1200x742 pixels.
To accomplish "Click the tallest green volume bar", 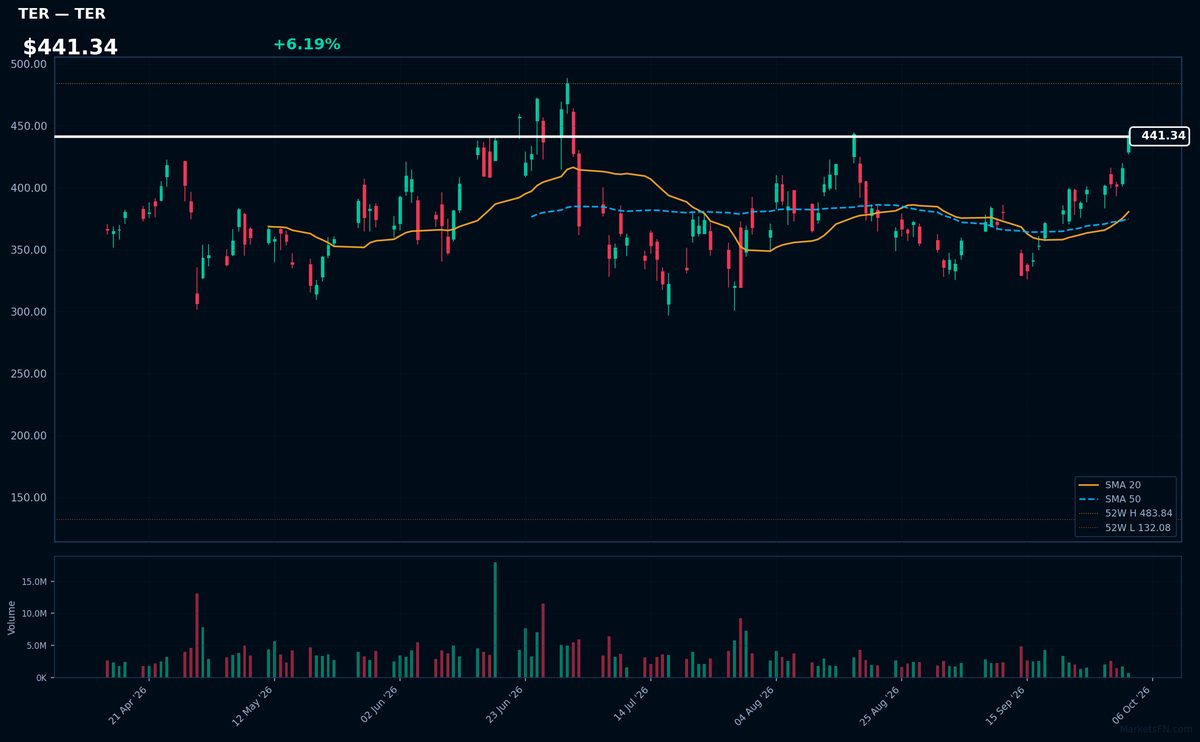I will pyautogui.click(x=495, y=620).
